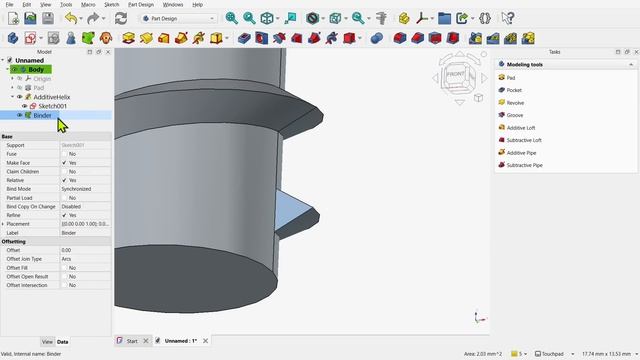Viewport: 640px width, 360px height.
Task: Open the File menu
Action: (x=9, y=4)
